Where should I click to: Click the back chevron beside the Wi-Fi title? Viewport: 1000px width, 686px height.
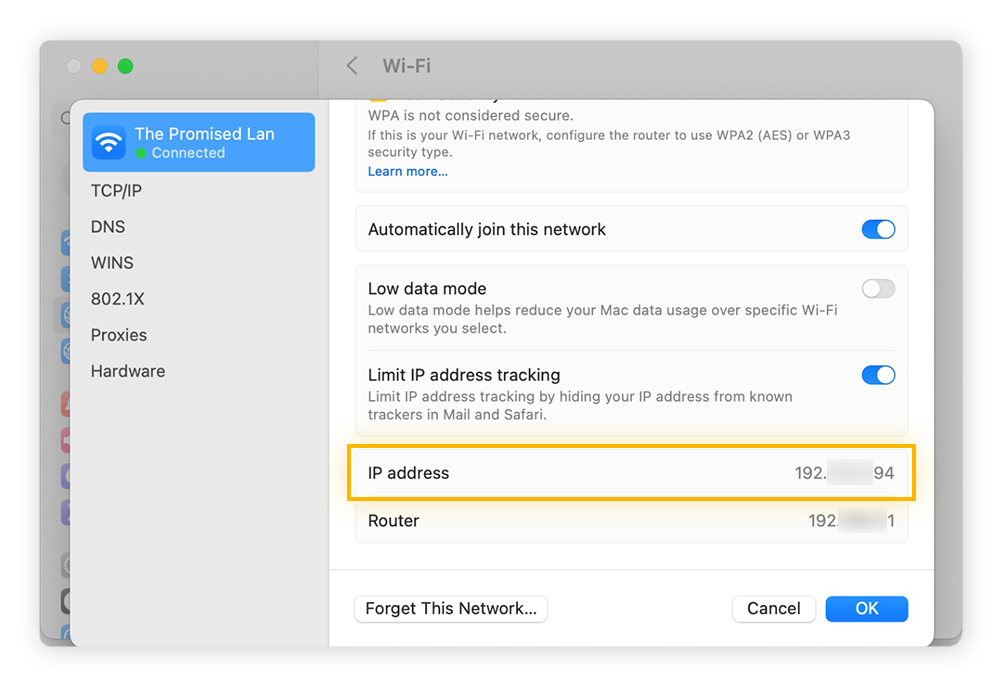point(351,65)
